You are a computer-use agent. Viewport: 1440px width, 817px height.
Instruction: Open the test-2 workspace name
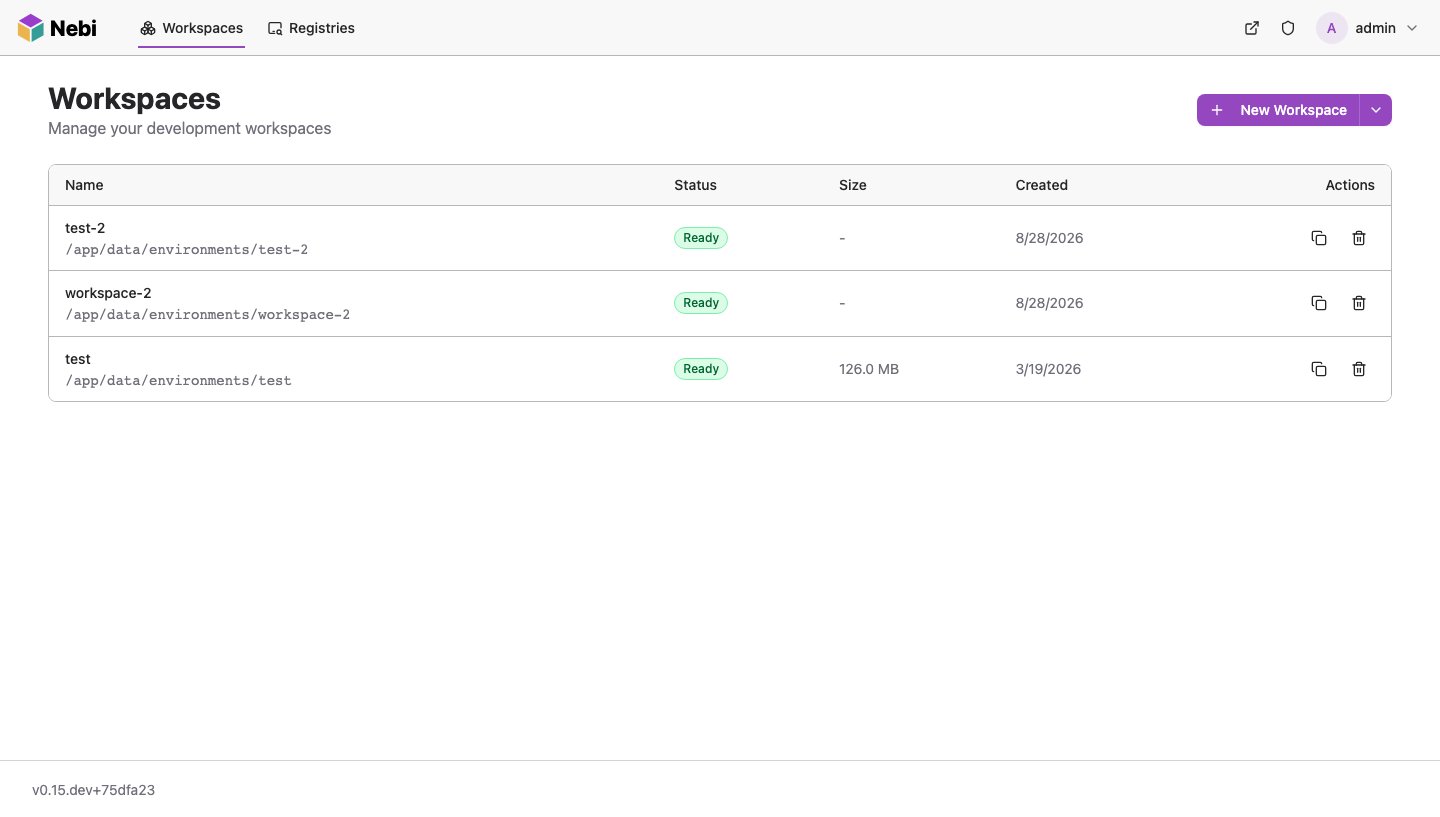click(85, 228)
